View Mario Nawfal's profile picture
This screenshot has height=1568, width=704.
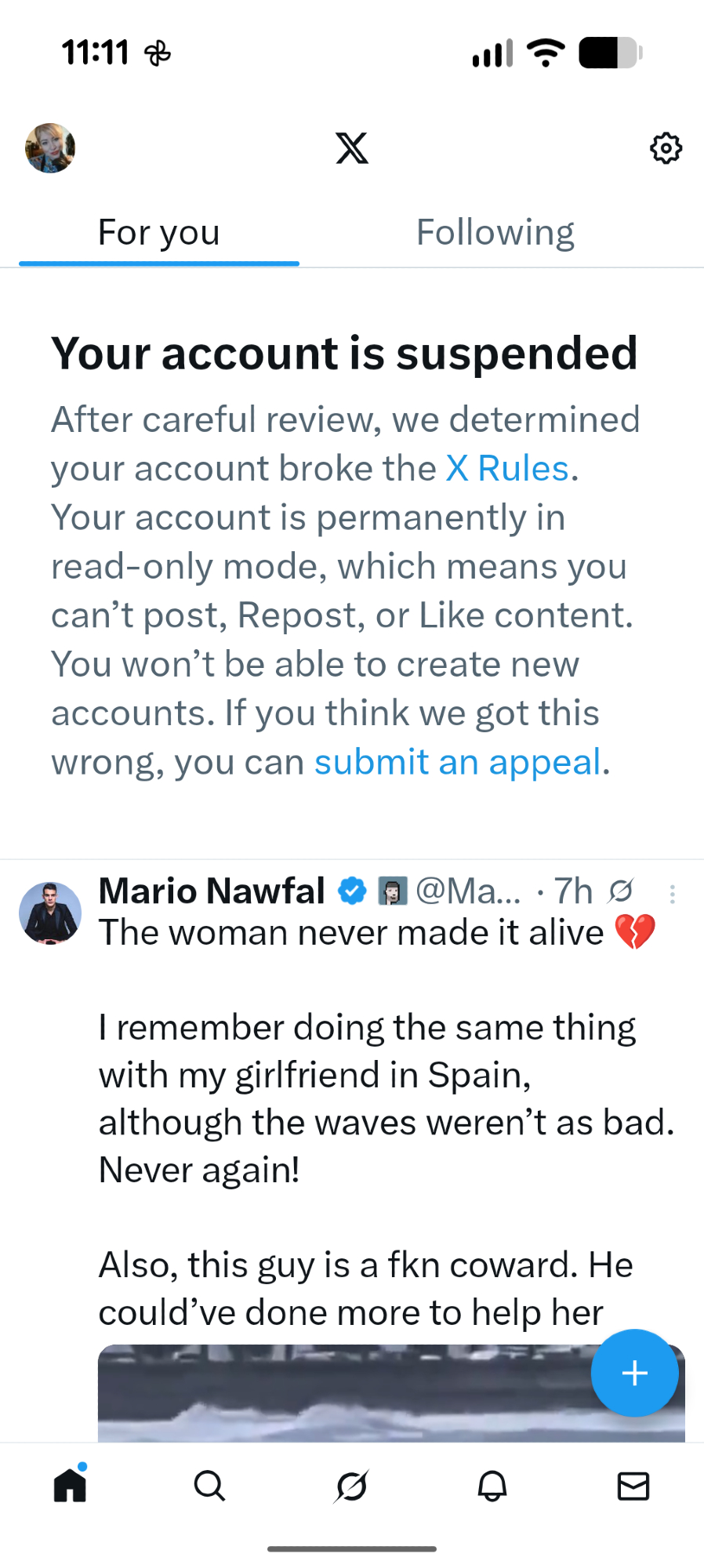50,913
